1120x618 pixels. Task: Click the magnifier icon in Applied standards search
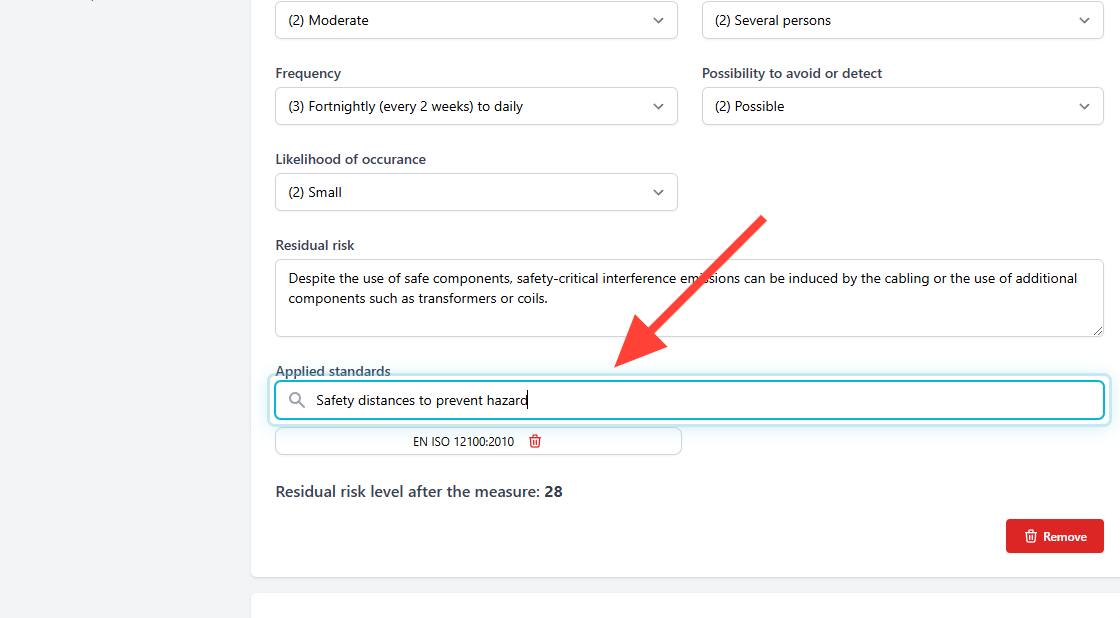[297, 400]
